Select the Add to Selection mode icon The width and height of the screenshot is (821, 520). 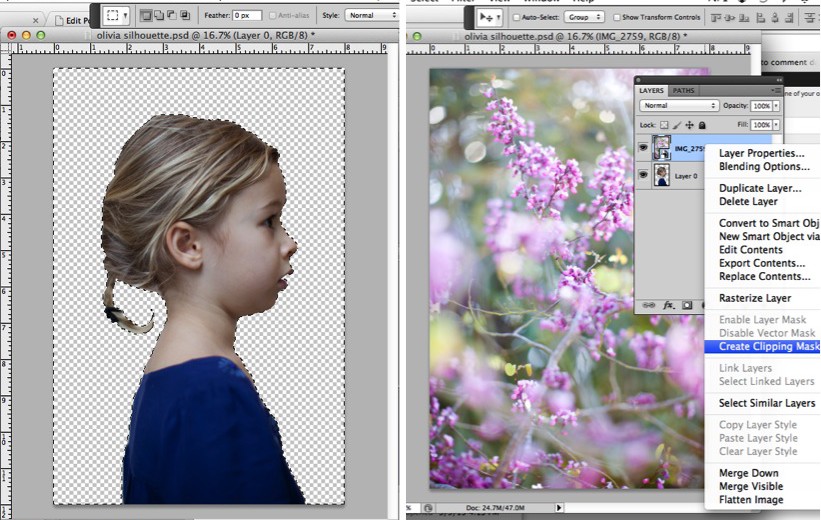(x=159, y=16)
